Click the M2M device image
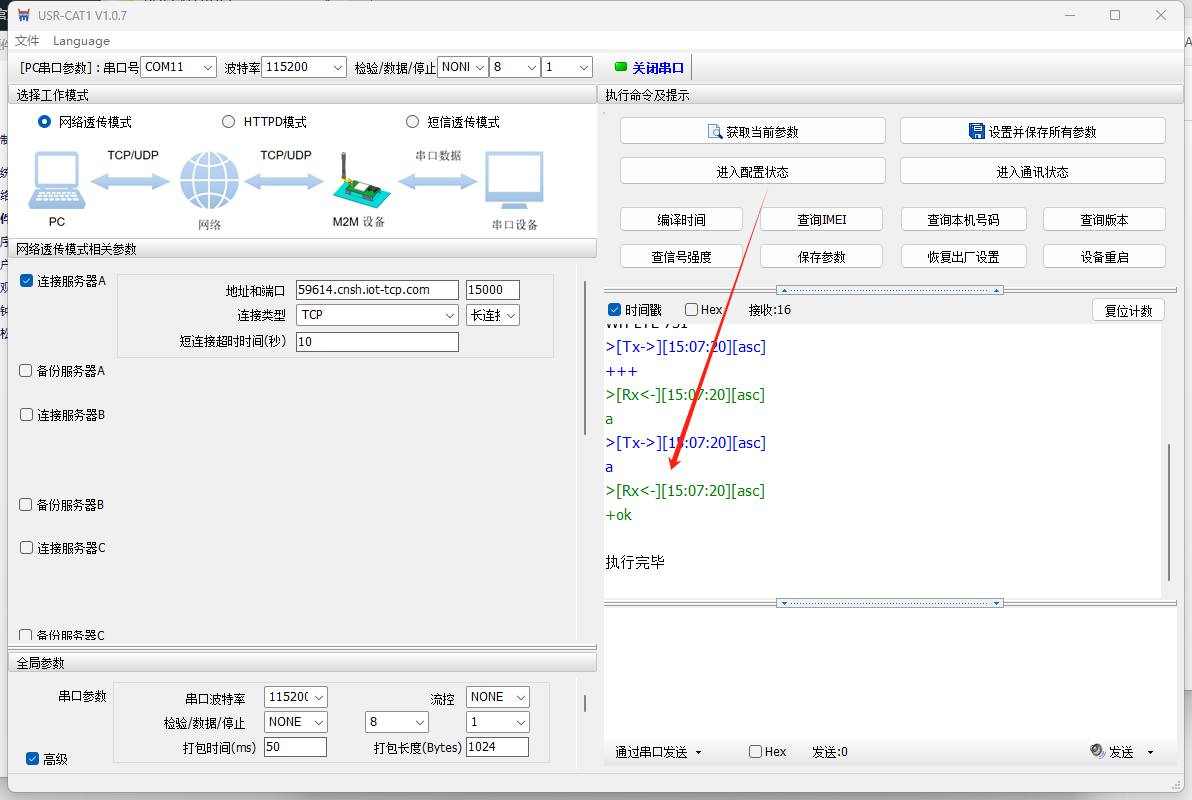The height and width of the screenshot is (800, 1192). pos(357,181)
